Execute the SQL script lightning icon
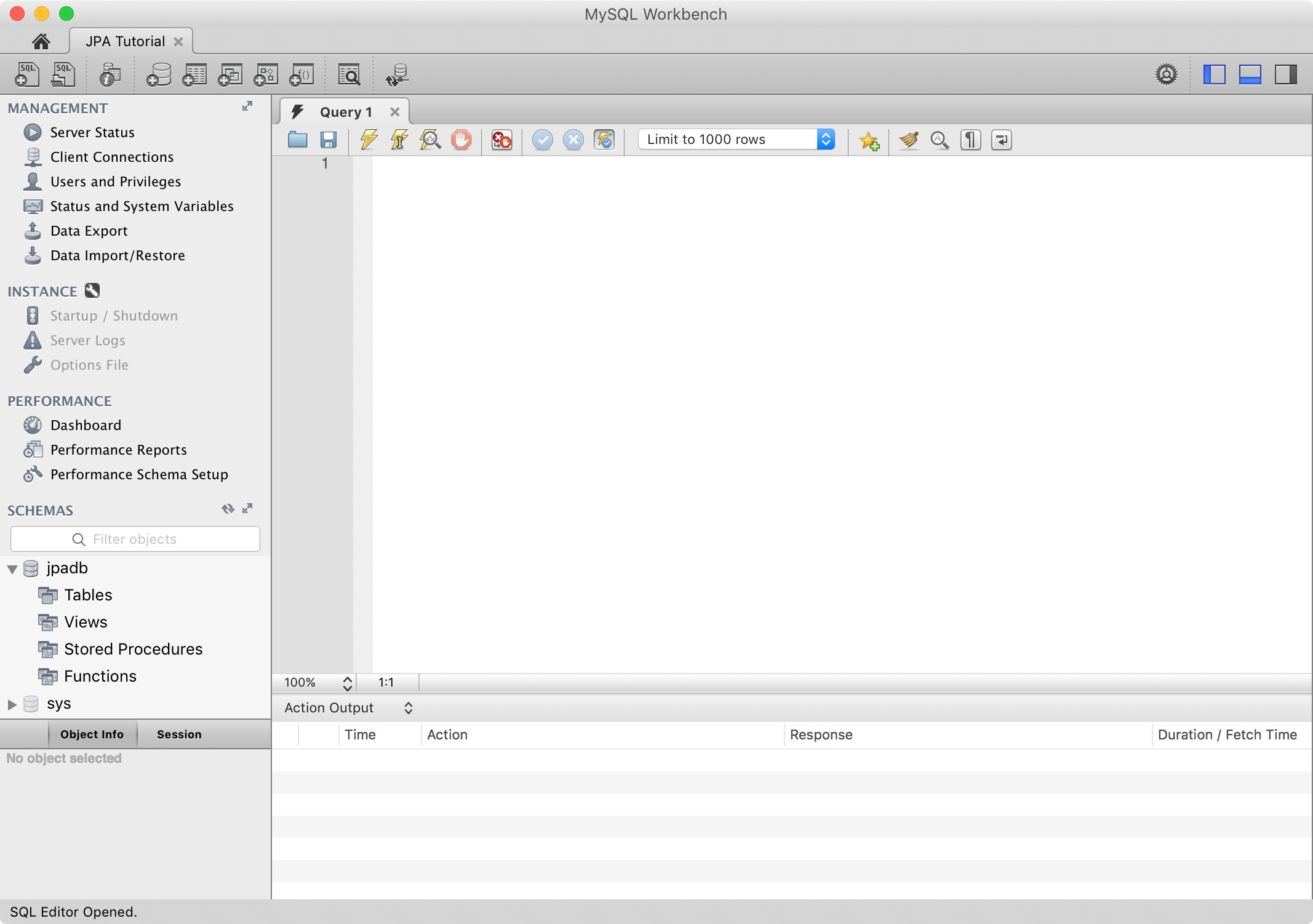Screen dimensions: 1313x924 (x=369, y=140)
